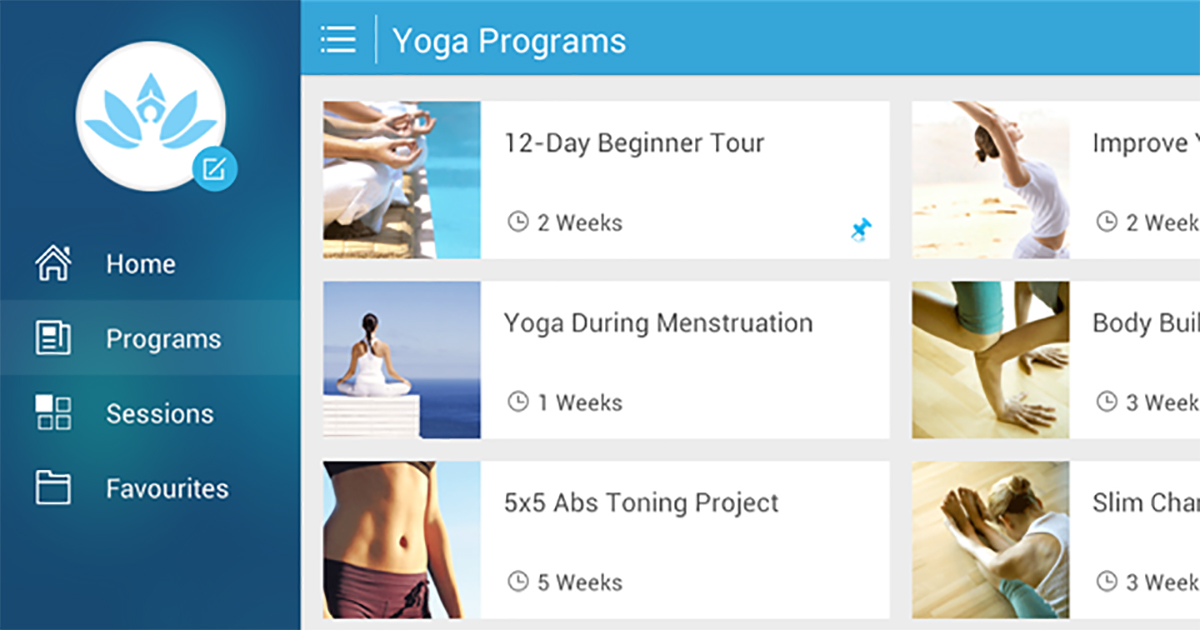Open Yoga During Menstruation program
1200x630 pixels.
(x=606, y=360)
